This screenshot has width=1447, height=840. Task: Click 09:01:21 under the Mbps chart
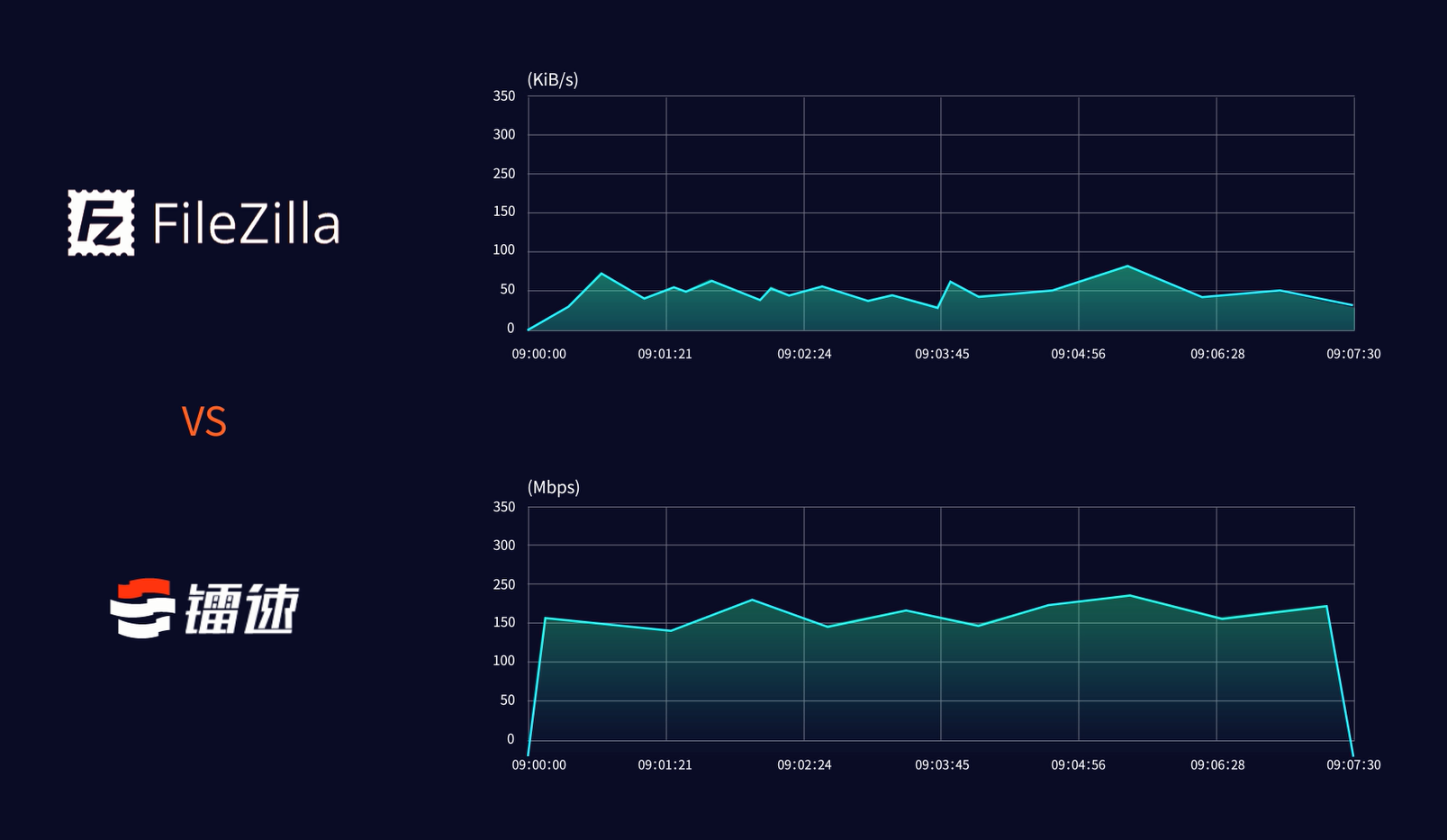pos(665,764)
